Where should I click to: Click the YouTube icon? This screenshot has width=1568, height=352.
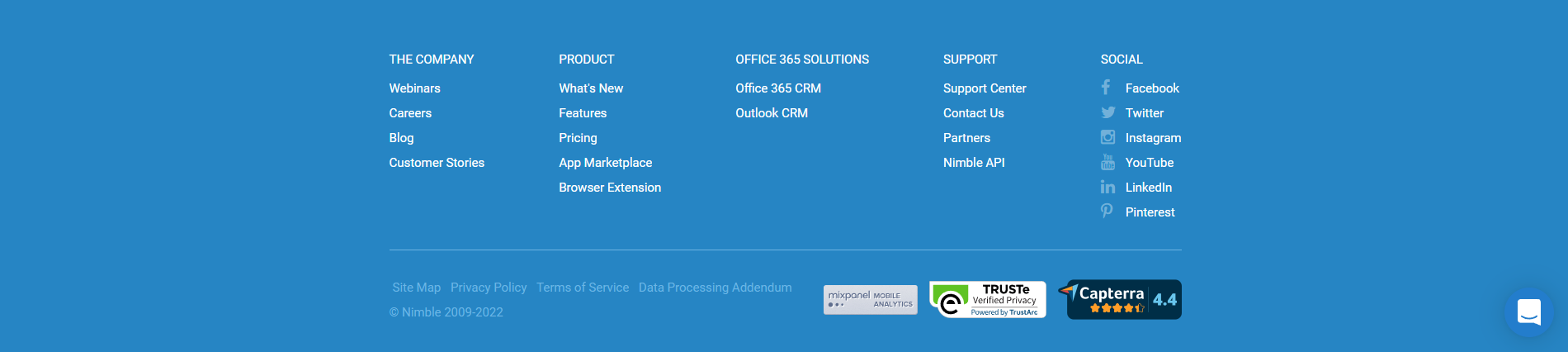pos(1108,162)
